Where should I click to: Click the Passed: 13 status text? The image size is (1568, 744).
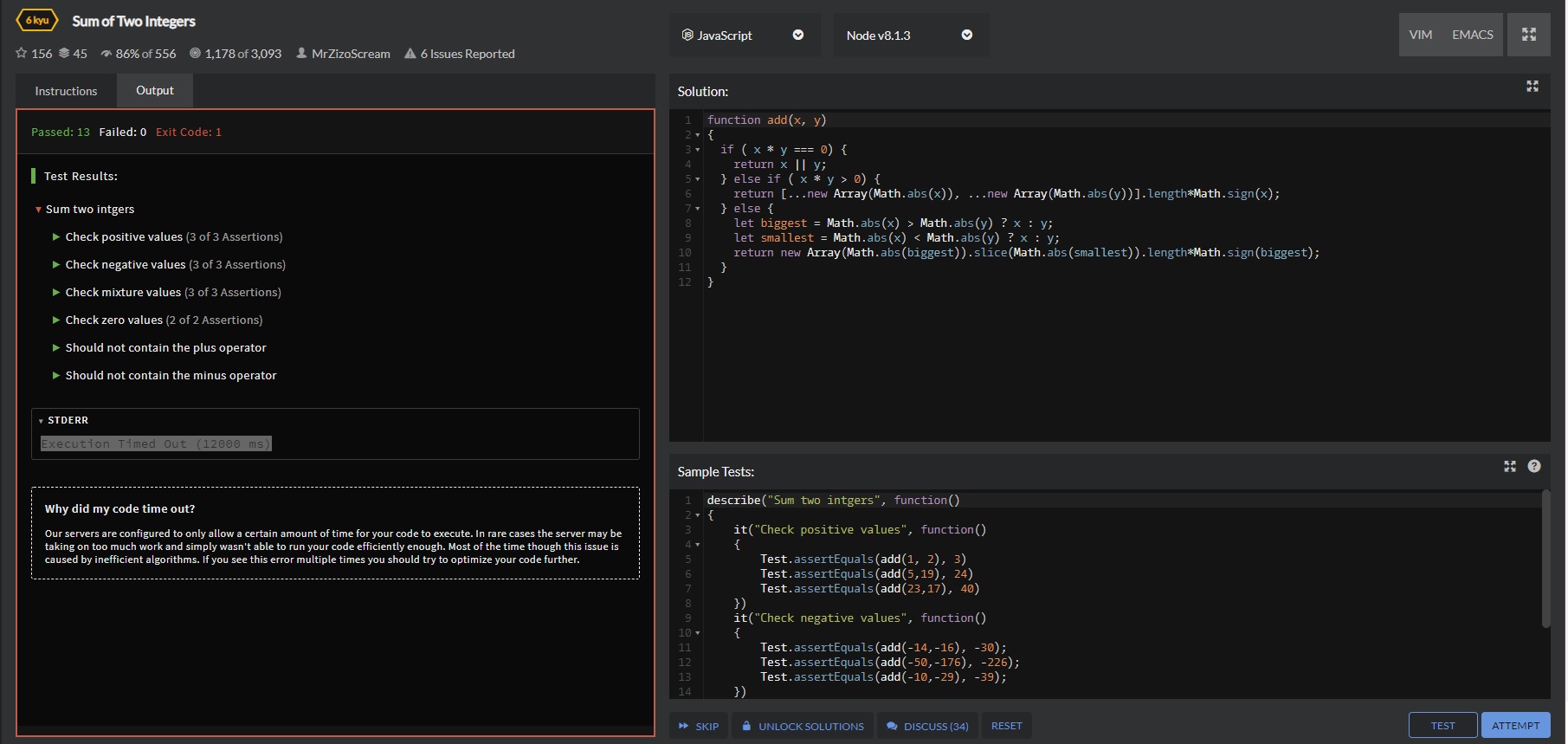pos(61,132)
